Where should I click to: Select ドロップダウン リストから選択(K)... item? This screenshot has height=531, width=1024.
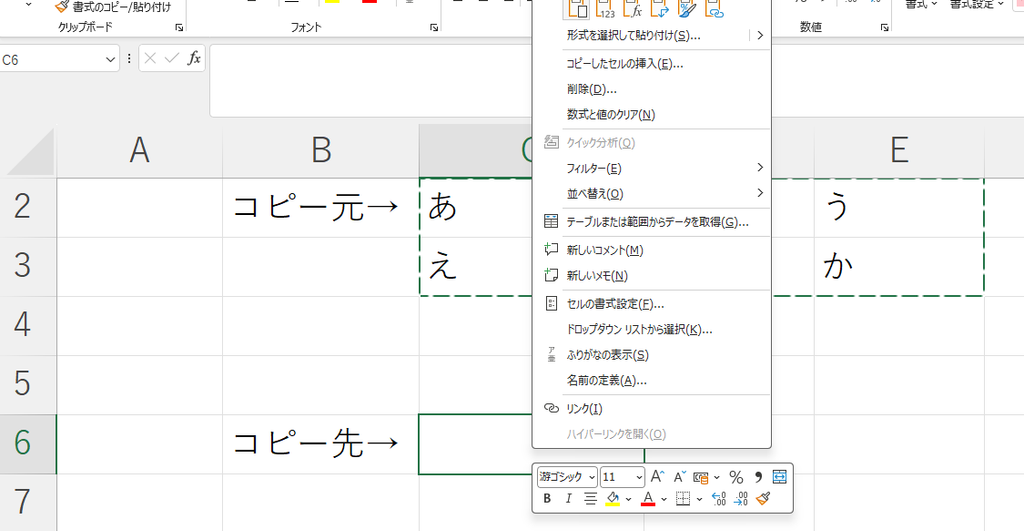pyautogui.click(x=652, y=329)
